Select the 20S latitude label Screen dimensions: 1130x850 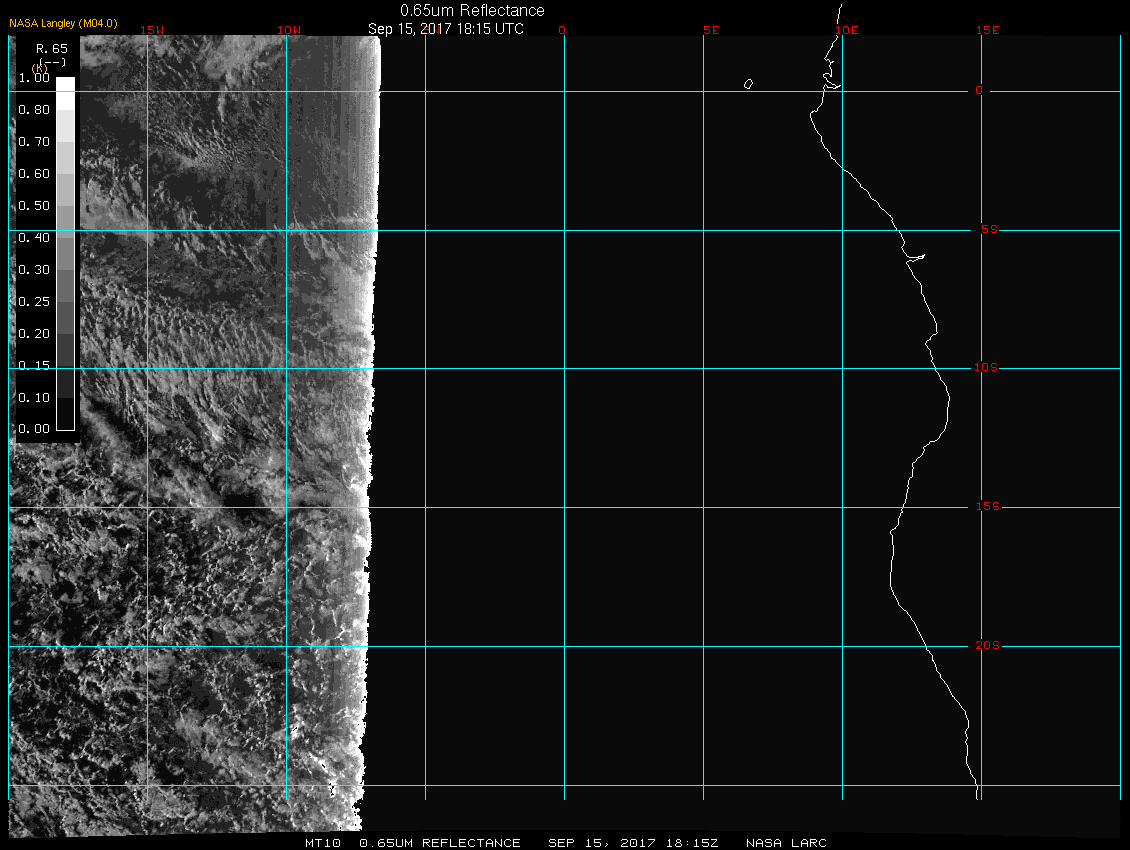tap(987, 645)
